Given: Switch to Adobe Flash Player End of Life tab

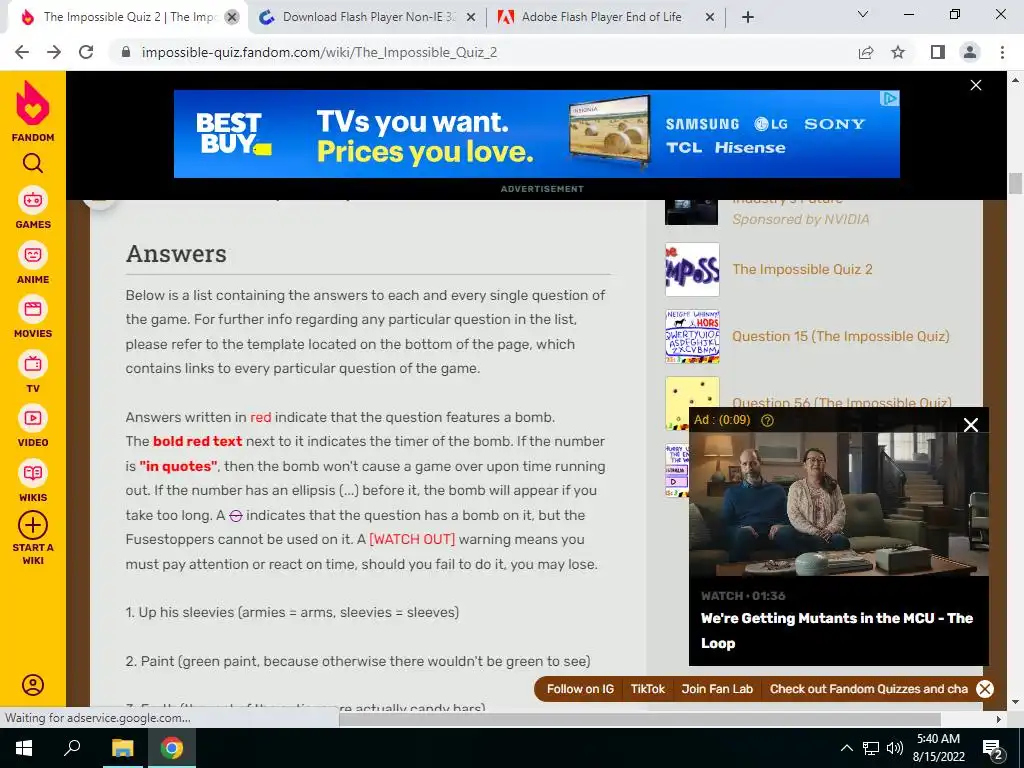Looking at the screenshot, I should click(x=601, y=17).
